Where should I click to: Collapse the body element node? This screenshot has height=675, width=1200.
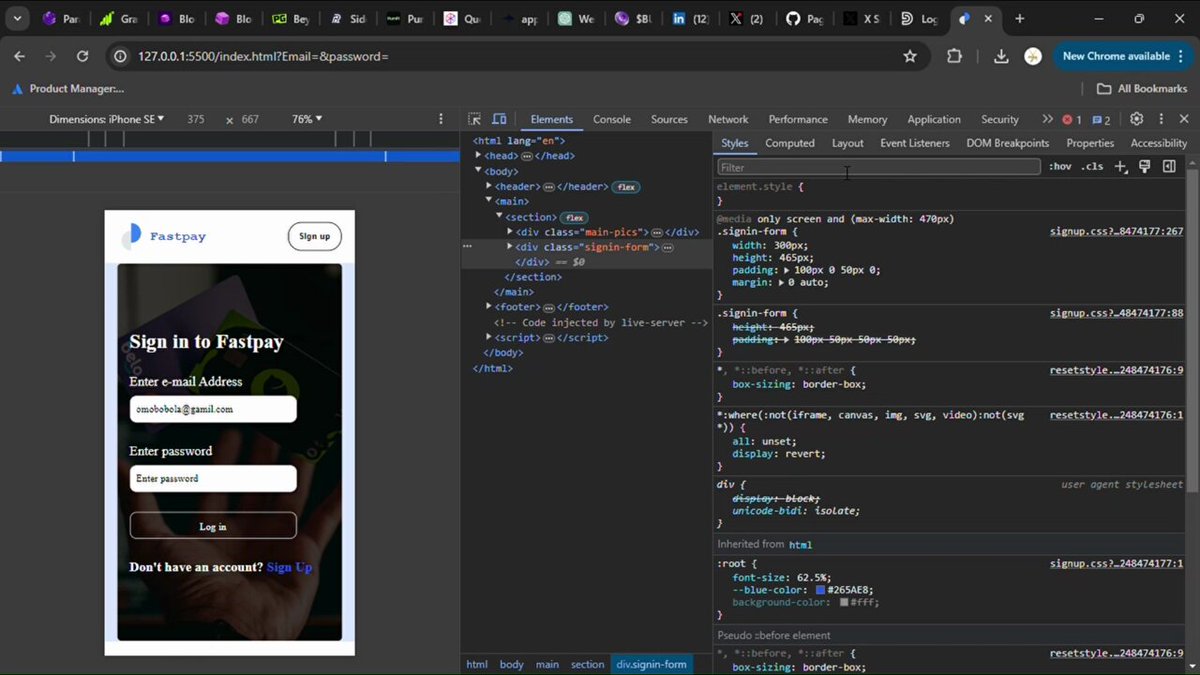pyautogui.click(x=479, y=171)
